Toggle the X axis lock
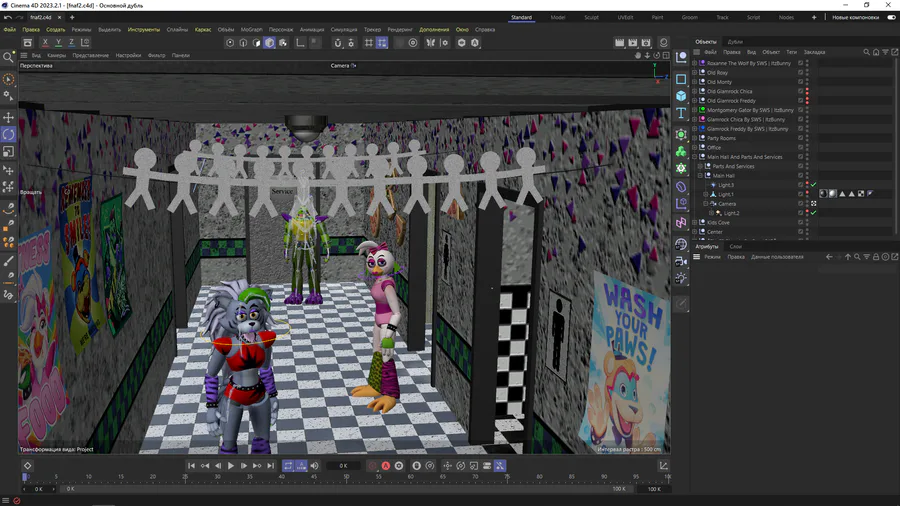Viewport: 900px width, 506px height. (x=45, y=42)
